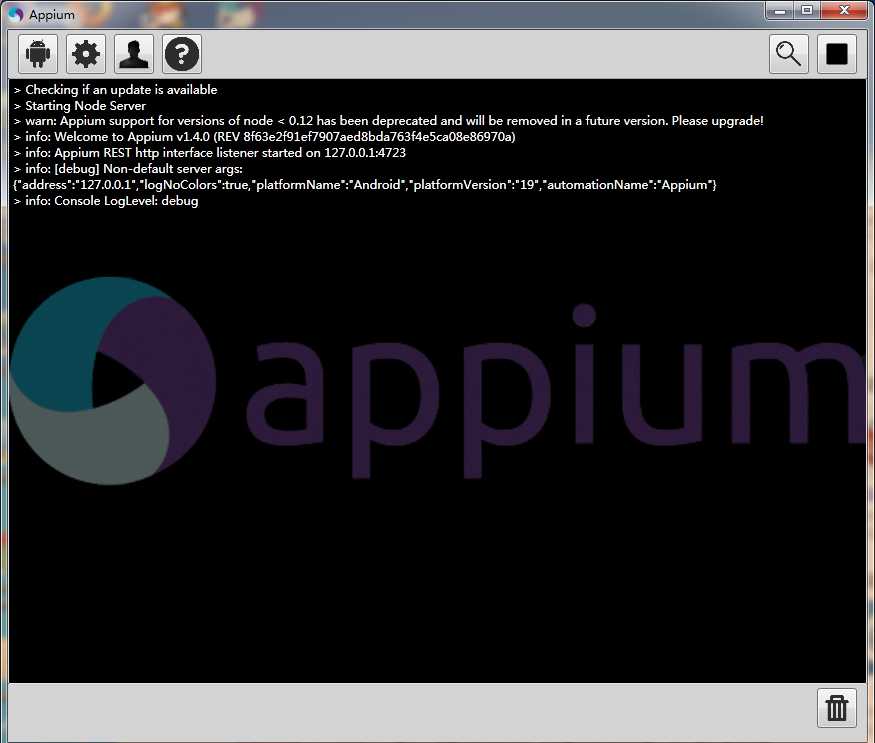Click the node deprecation warn log line
The height and width of the screenshot is (743, 875).
pos(388,121)
